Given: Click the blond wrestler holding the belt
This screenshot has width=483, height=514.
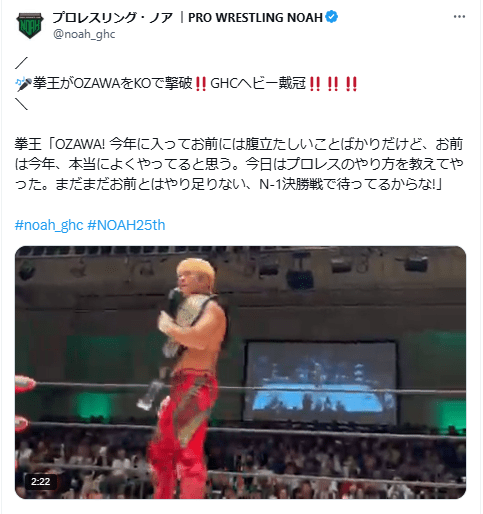Looking at the screenshot, I should (189, 377).
